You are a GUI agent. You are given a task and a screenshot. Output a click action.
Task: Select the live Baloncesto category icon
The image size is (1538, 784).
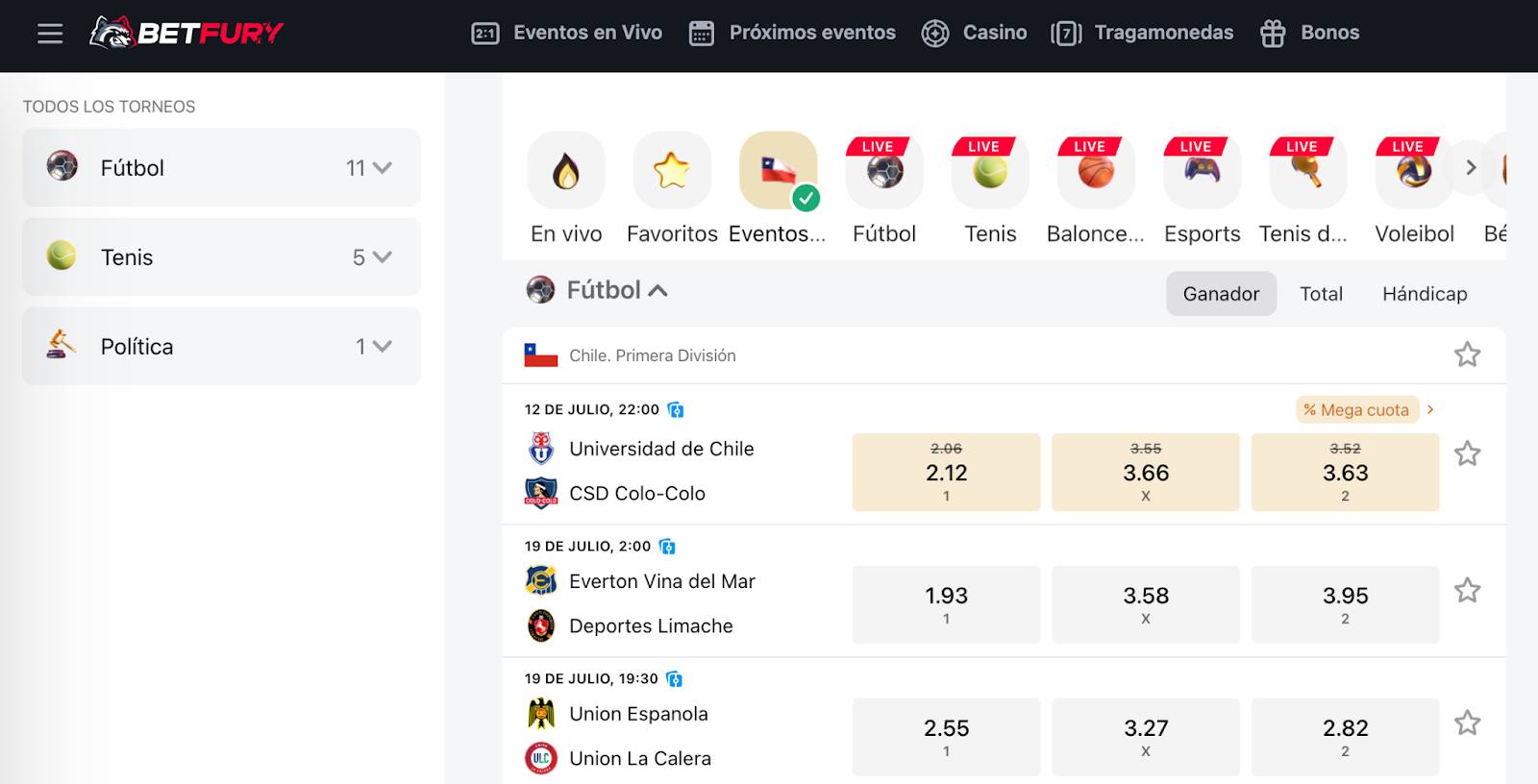1096,170
